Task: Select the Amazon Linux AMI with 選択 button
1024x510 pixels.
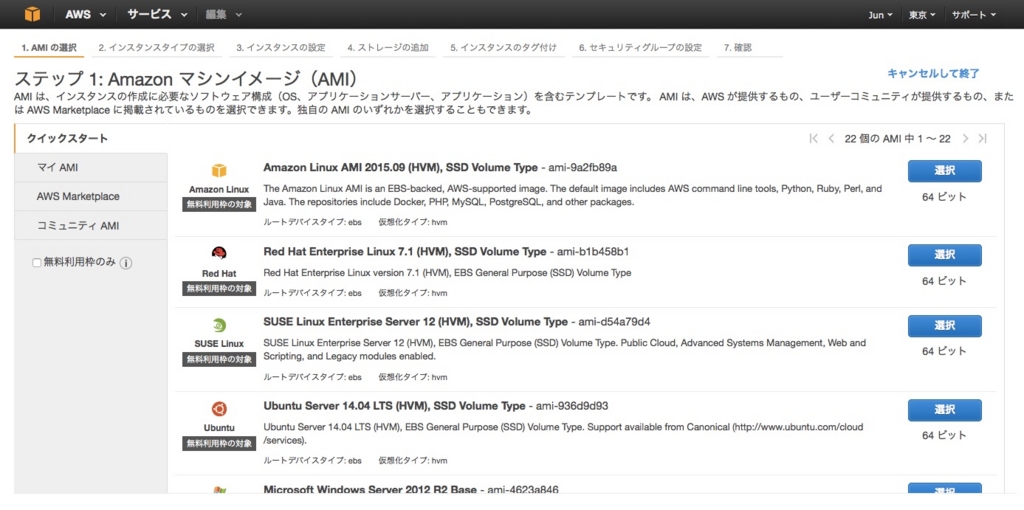Action: point(944,171)
